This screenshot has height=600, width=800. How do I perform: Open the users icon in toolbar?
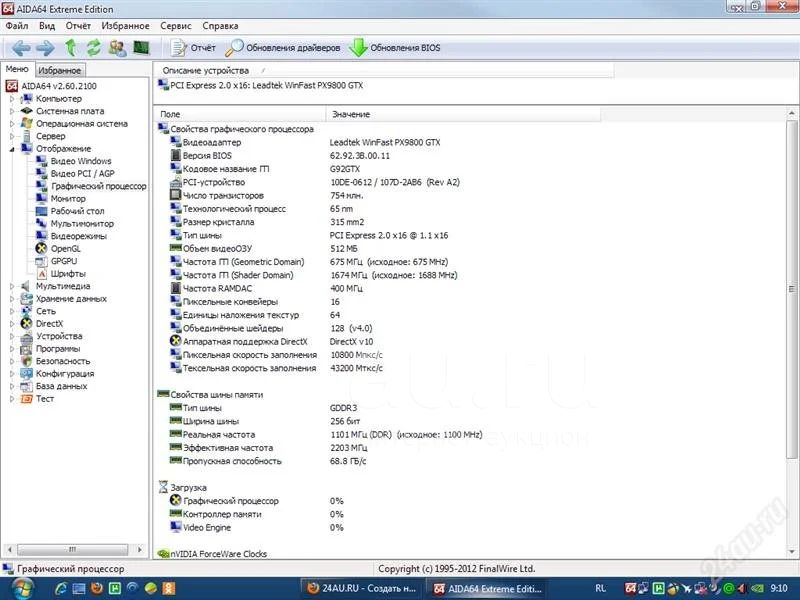[x=117, y=48]
